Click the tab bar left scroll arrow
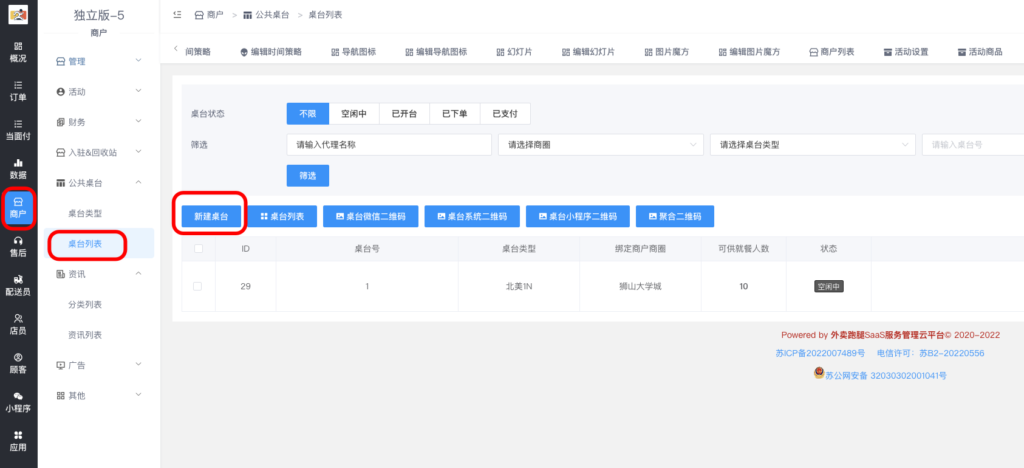The height and width of the screenshot is (468, 1024). click(x=175, y=50)
